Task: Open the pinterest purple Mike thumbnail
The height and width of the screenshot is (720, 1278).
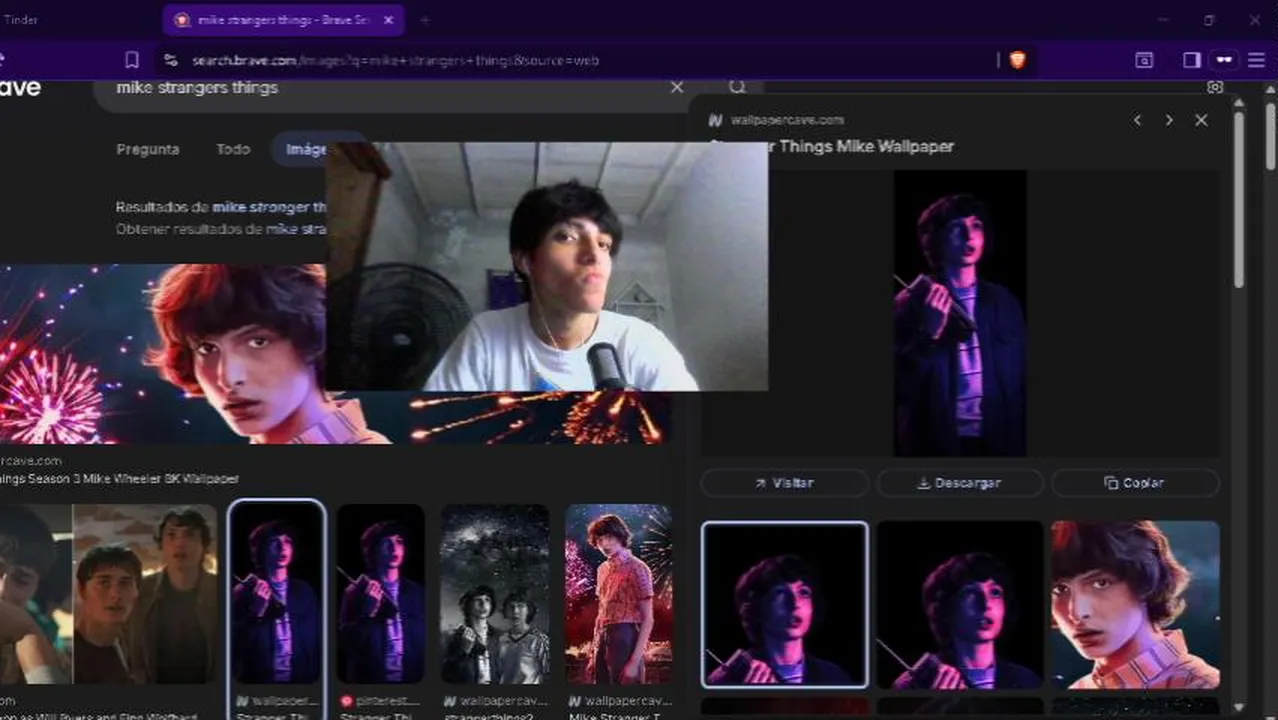Action: [380, 593]
